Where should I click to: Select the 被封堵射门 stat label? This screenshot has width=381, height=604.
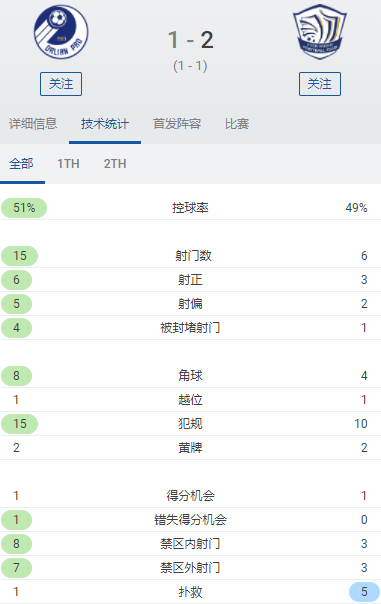(x=190, y=327)
